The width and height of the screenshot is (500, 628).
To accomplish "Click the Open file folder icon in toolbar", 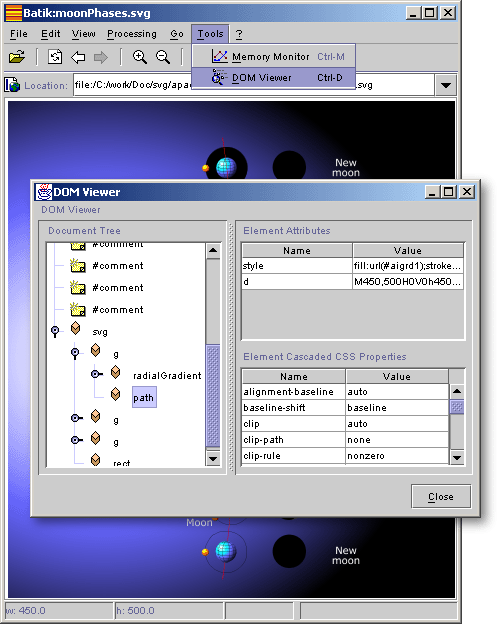I will pos(16,57).
